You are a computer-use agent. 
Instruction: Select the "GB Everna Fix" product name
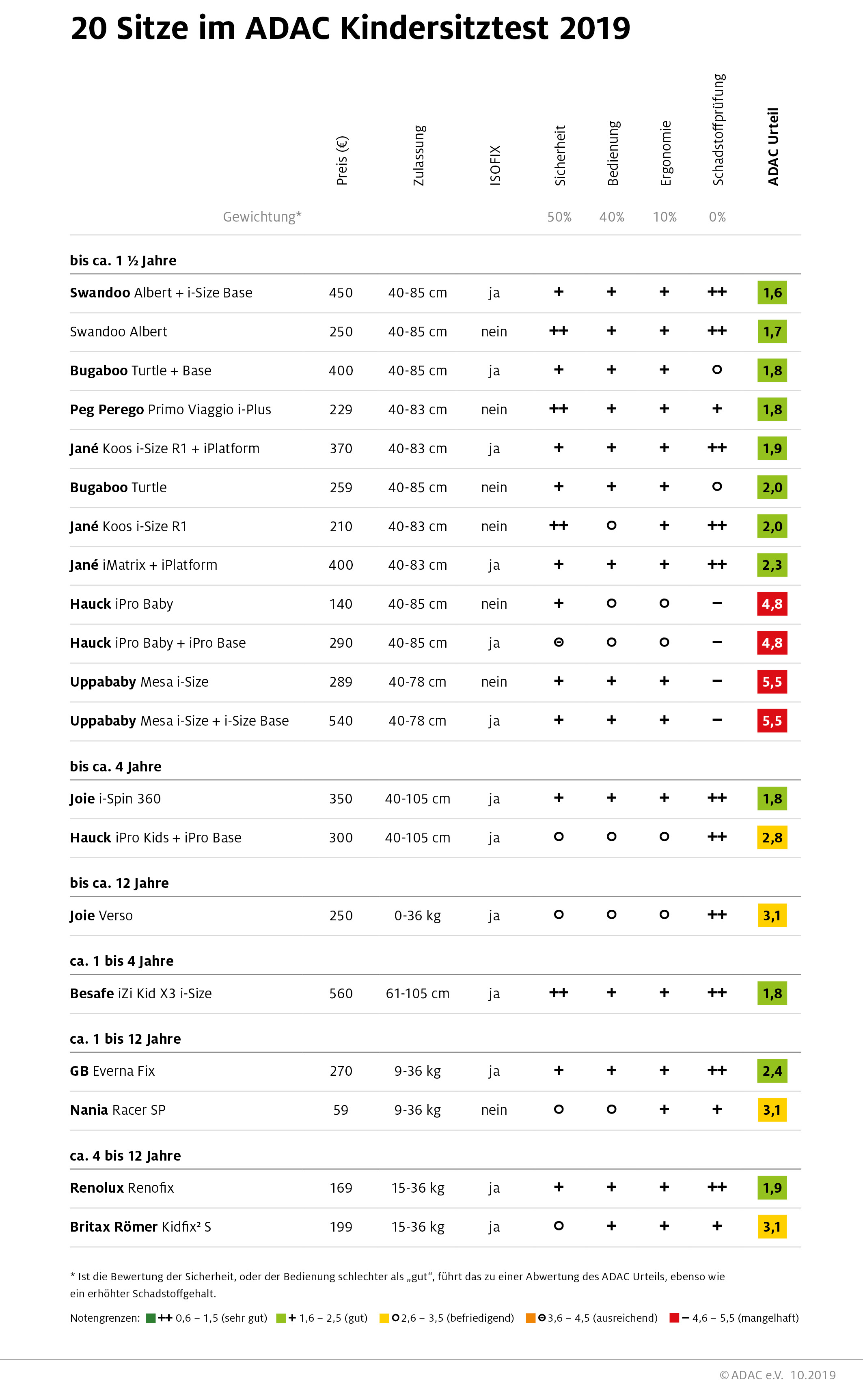point(112,1071)
